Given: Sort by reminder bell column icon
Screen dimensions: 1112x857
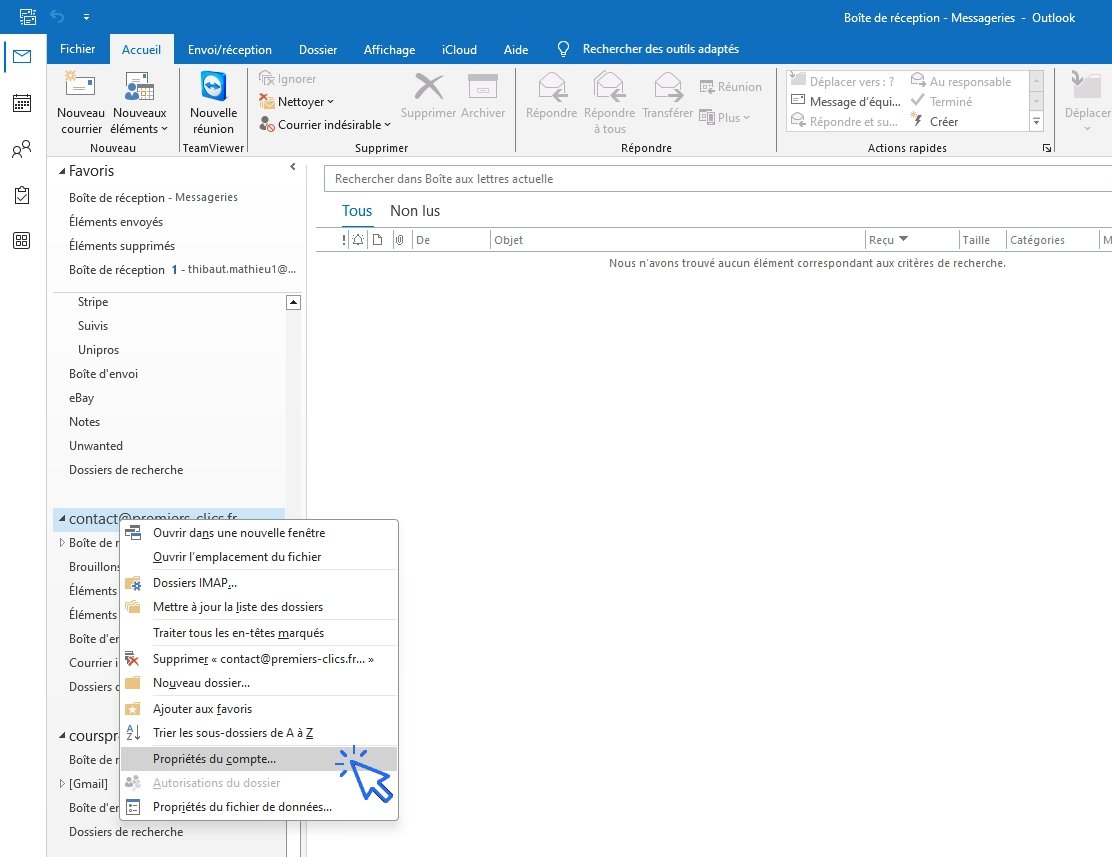Looking at the screenshot, I should coord(358,240).
